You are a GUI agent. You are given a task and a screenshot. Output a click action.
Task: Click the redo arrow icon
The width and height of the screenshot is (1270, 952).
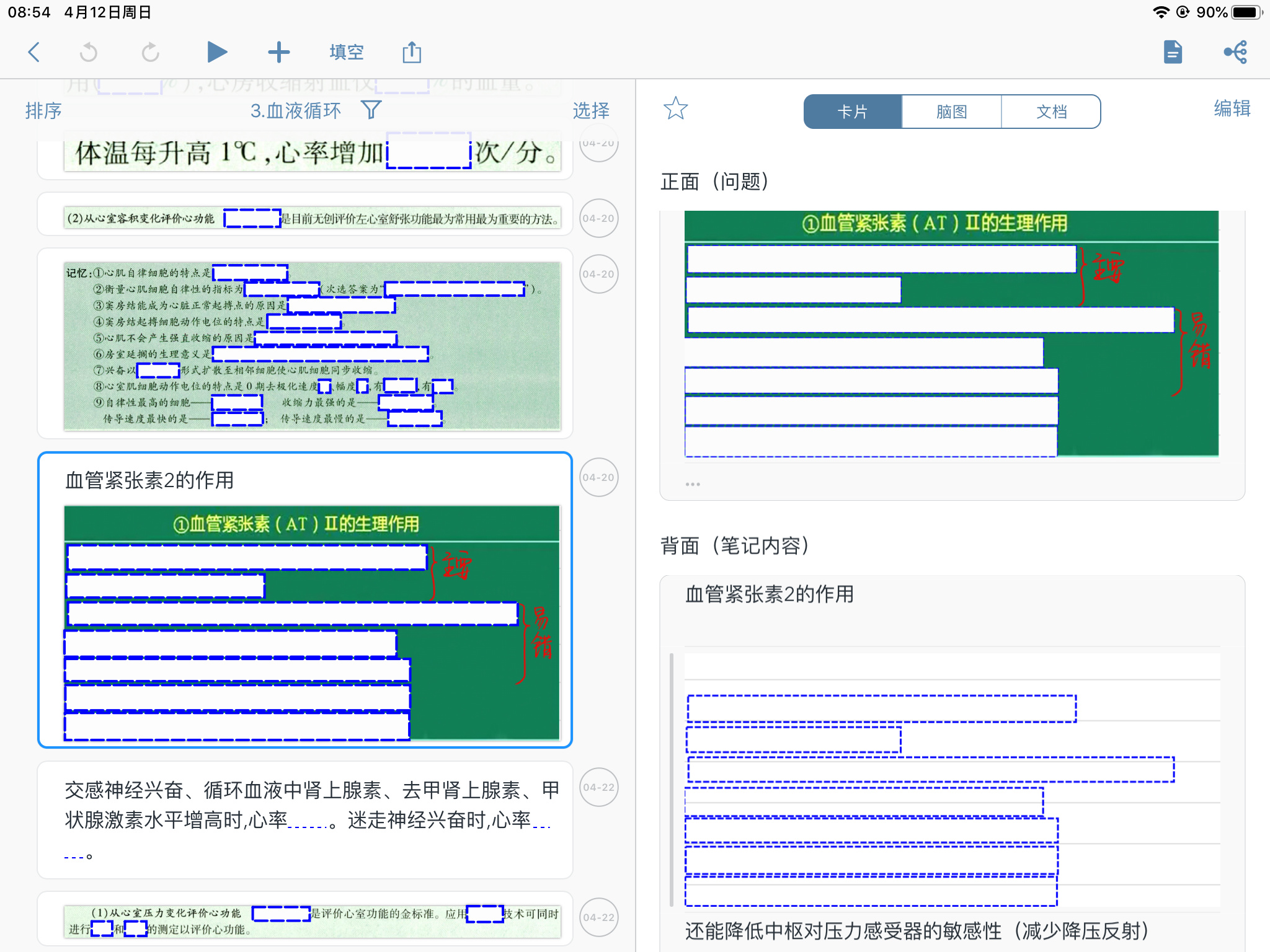pos(151,52)
